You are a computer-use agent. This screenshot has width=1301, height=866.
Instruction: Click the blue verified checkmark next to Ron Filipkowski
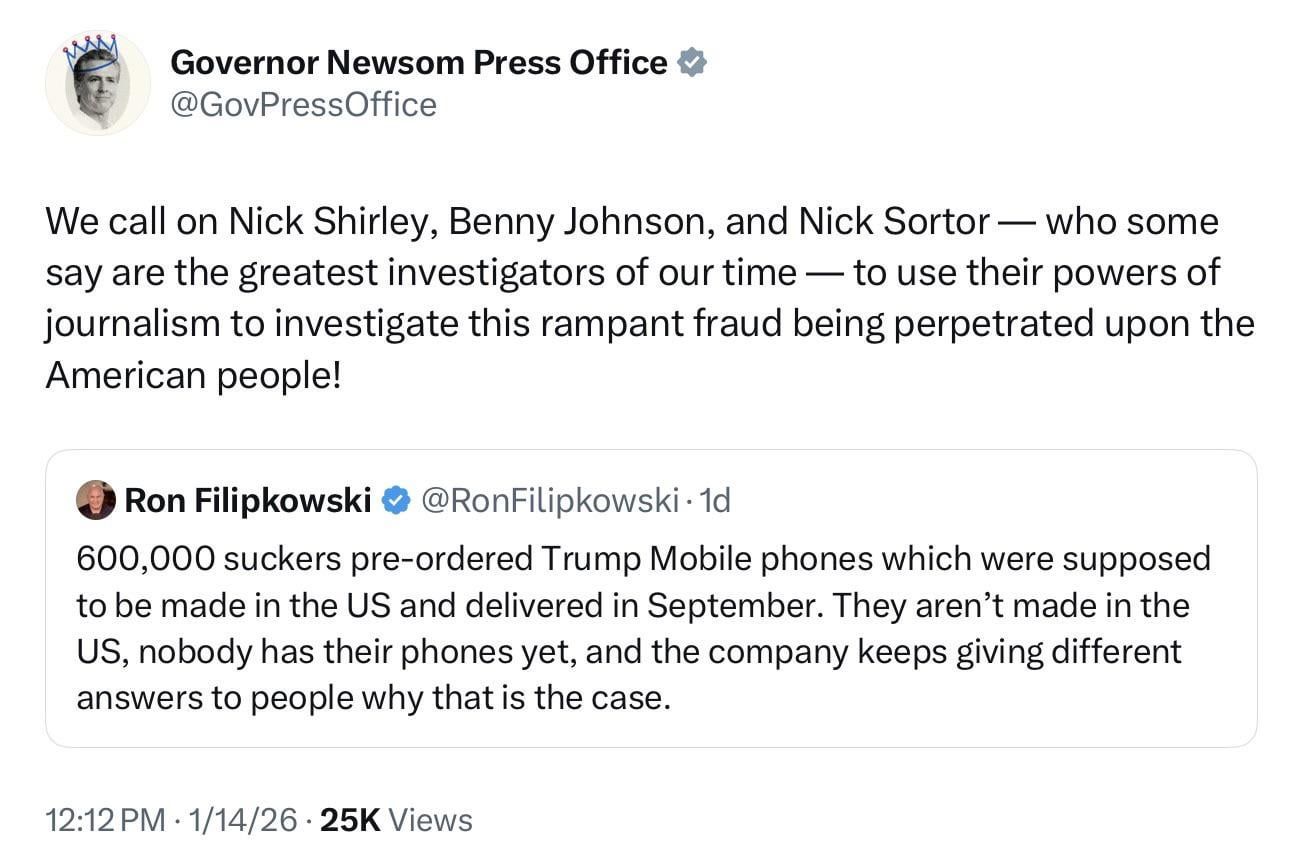[396, 499]
